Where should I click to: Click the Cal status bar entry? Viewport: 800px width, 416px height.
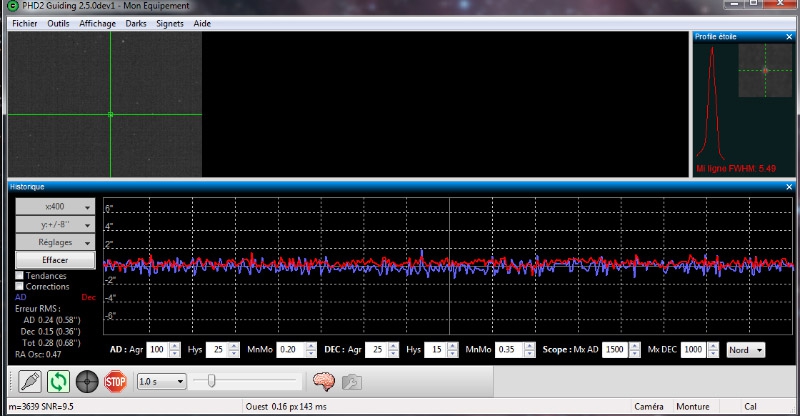750,407
